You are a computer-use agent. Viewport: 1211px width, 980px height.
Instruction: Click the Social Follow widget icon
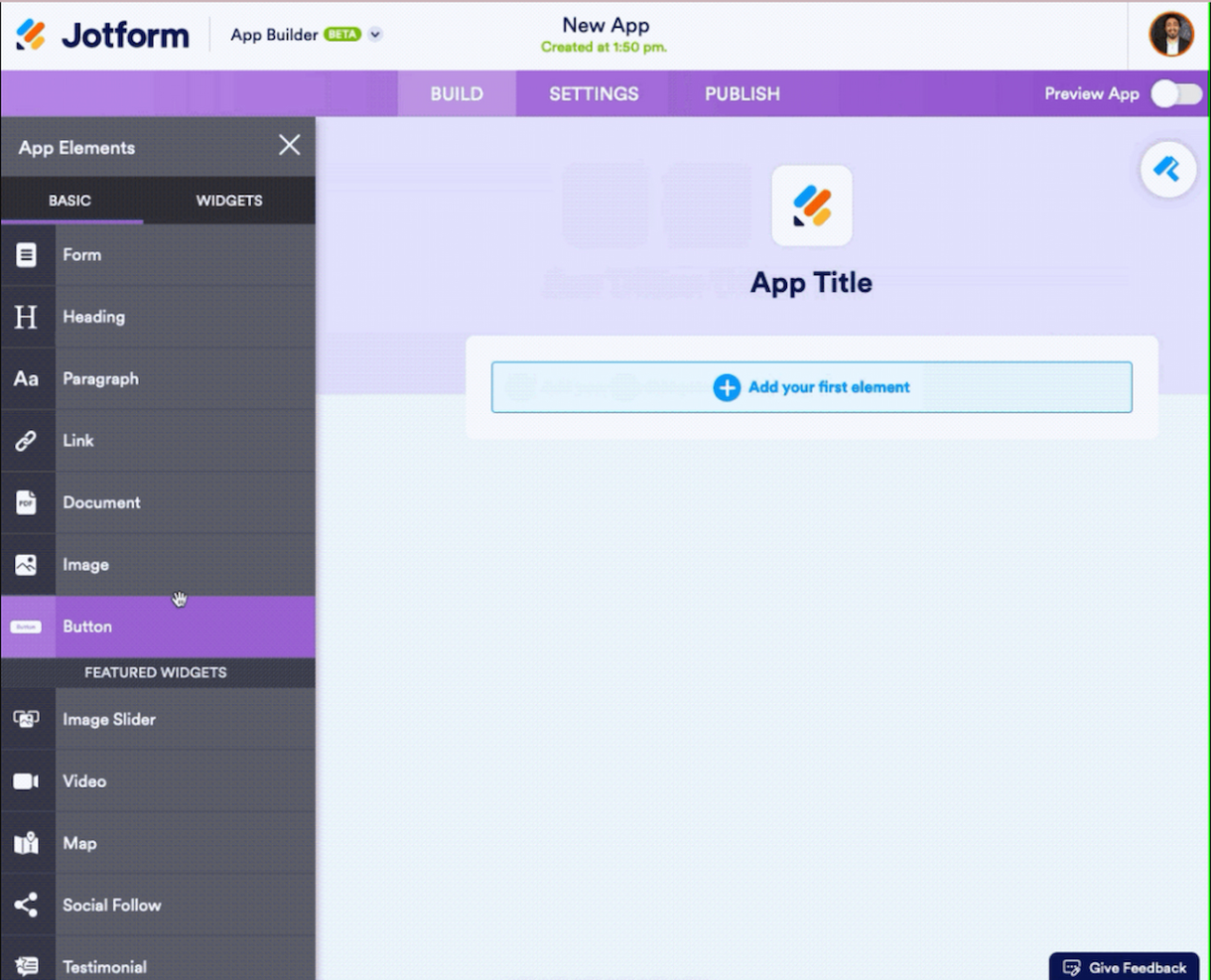tap(27, 905)
